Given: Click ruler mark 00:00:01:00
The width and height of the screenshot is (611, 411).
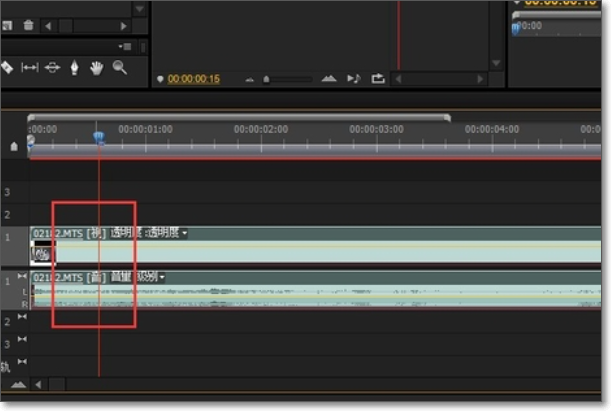Looking at the screenshot, I should pyautogui.click(x=145, y=129).
